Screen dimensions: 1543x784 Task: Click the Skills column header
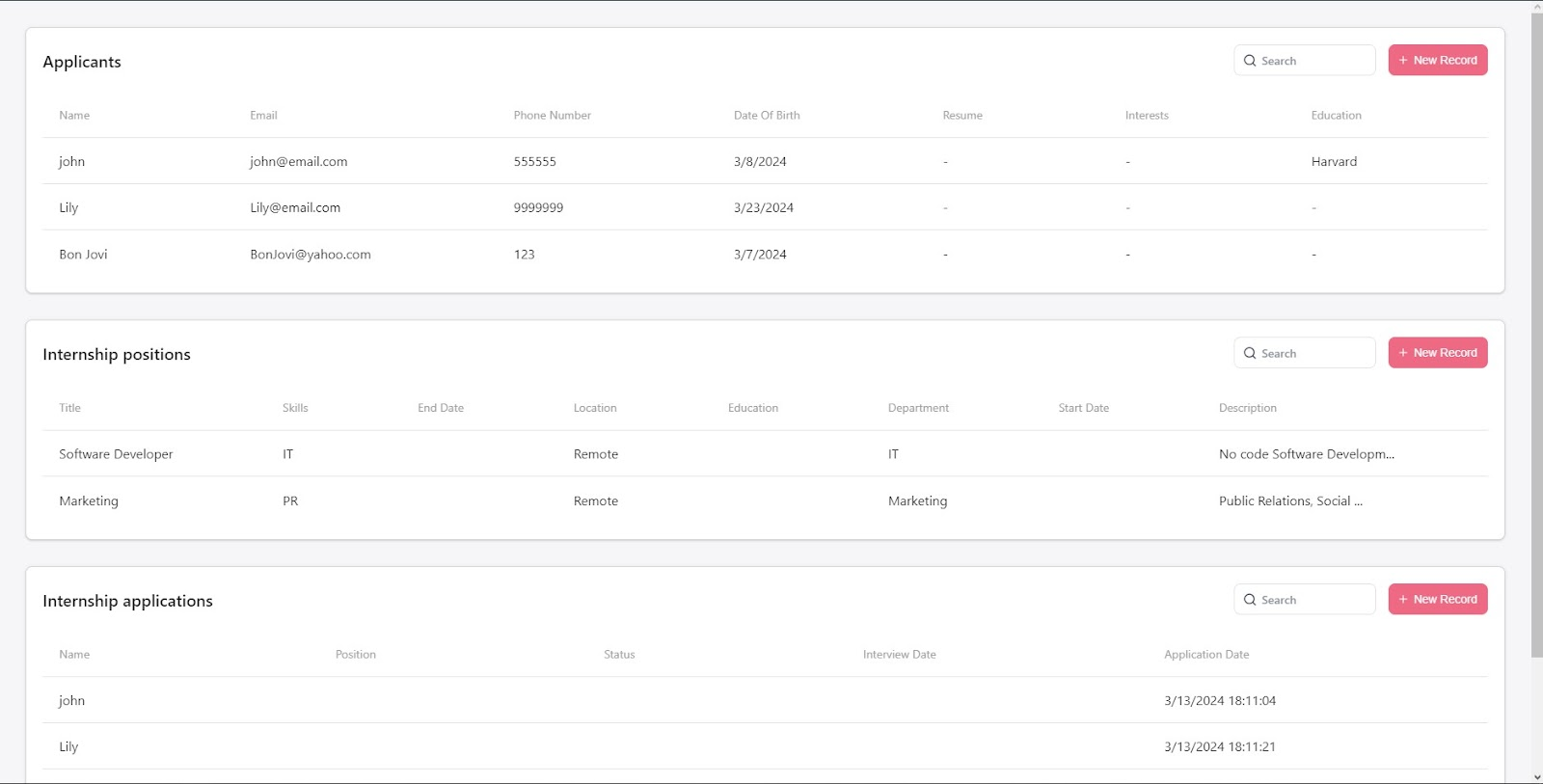[x=295, y=408]
